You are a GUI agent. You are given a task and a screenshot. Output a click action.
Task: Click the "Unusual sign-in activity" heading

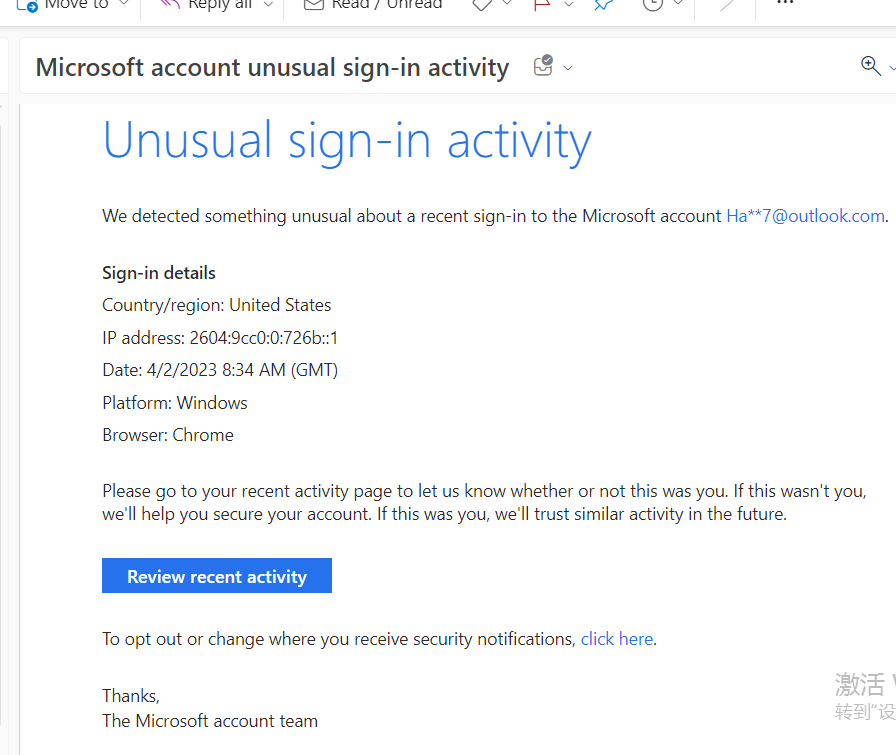(x=347, y=141)
